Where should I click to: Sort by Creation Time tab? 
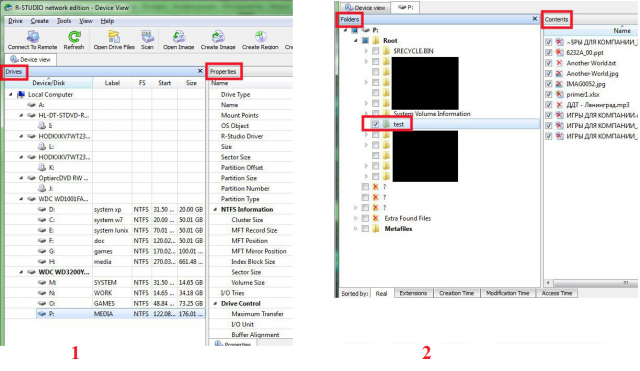[x=456, y=293]
